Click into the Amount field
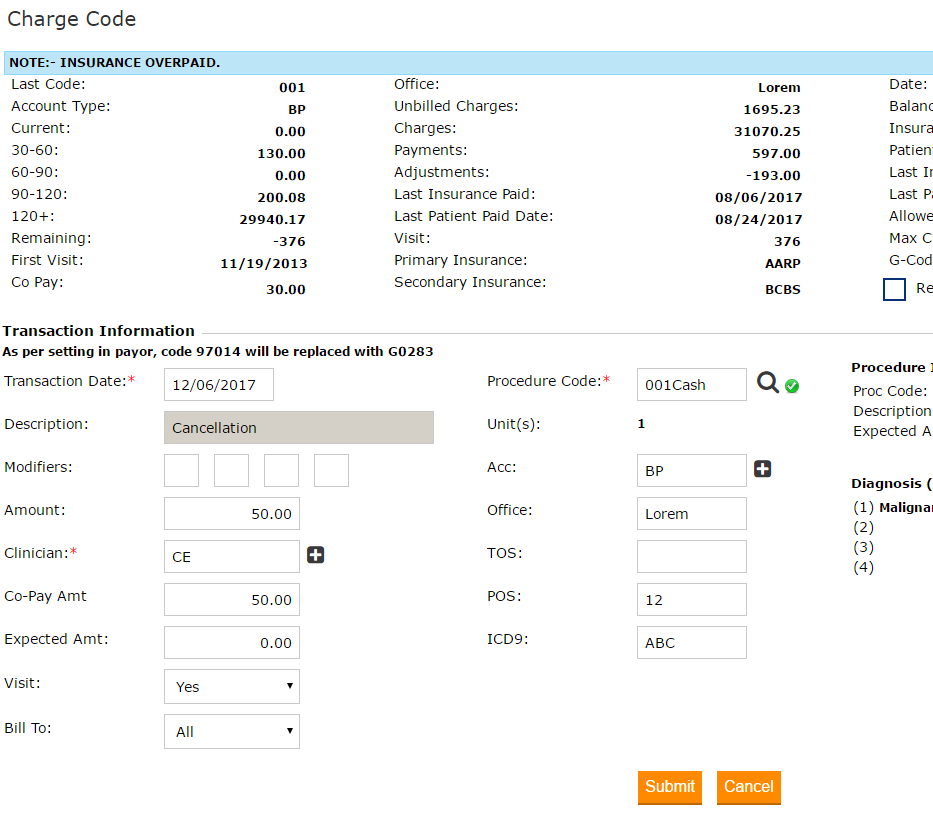 [x=231, y=514]
